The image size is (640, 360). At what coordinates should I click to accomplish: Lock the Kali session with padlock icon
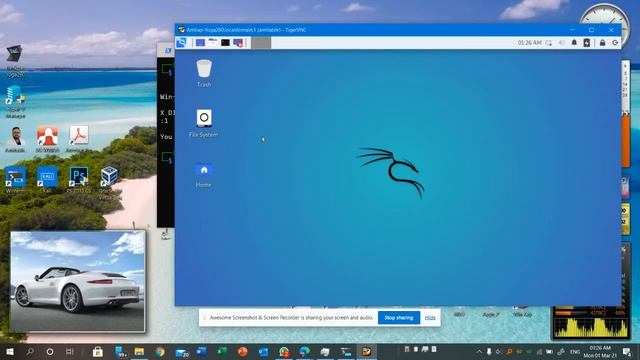pyautogui.click(x=602, y=42)
